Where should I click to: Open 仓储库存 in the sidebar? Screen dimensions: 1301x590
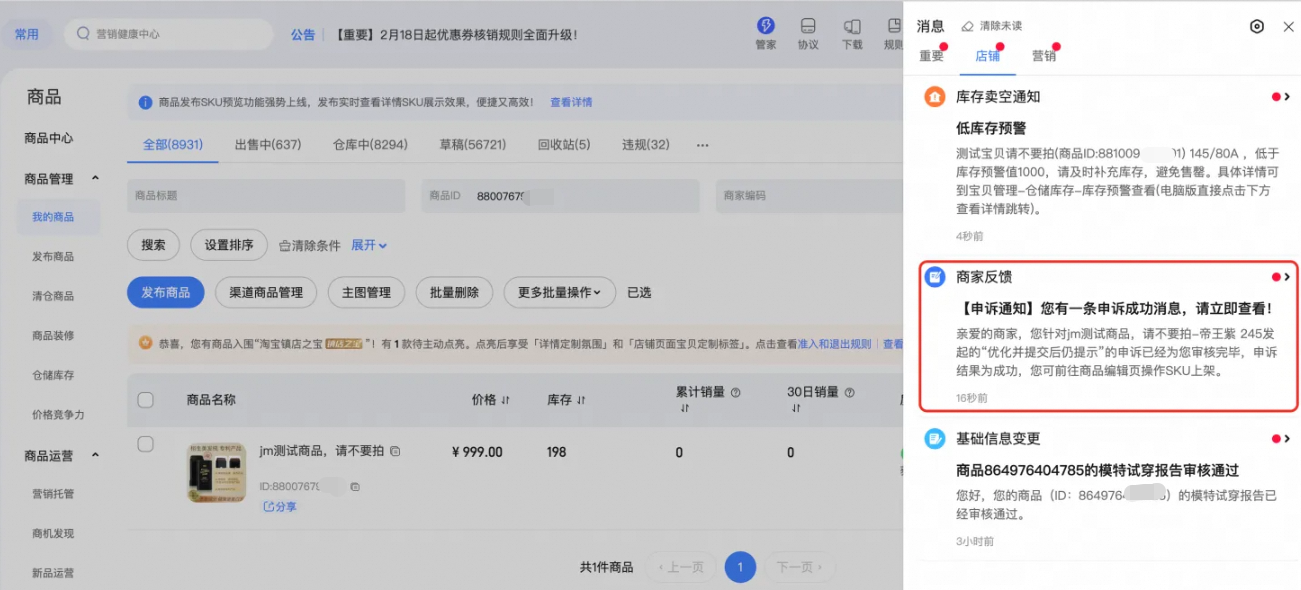(53, 375)
